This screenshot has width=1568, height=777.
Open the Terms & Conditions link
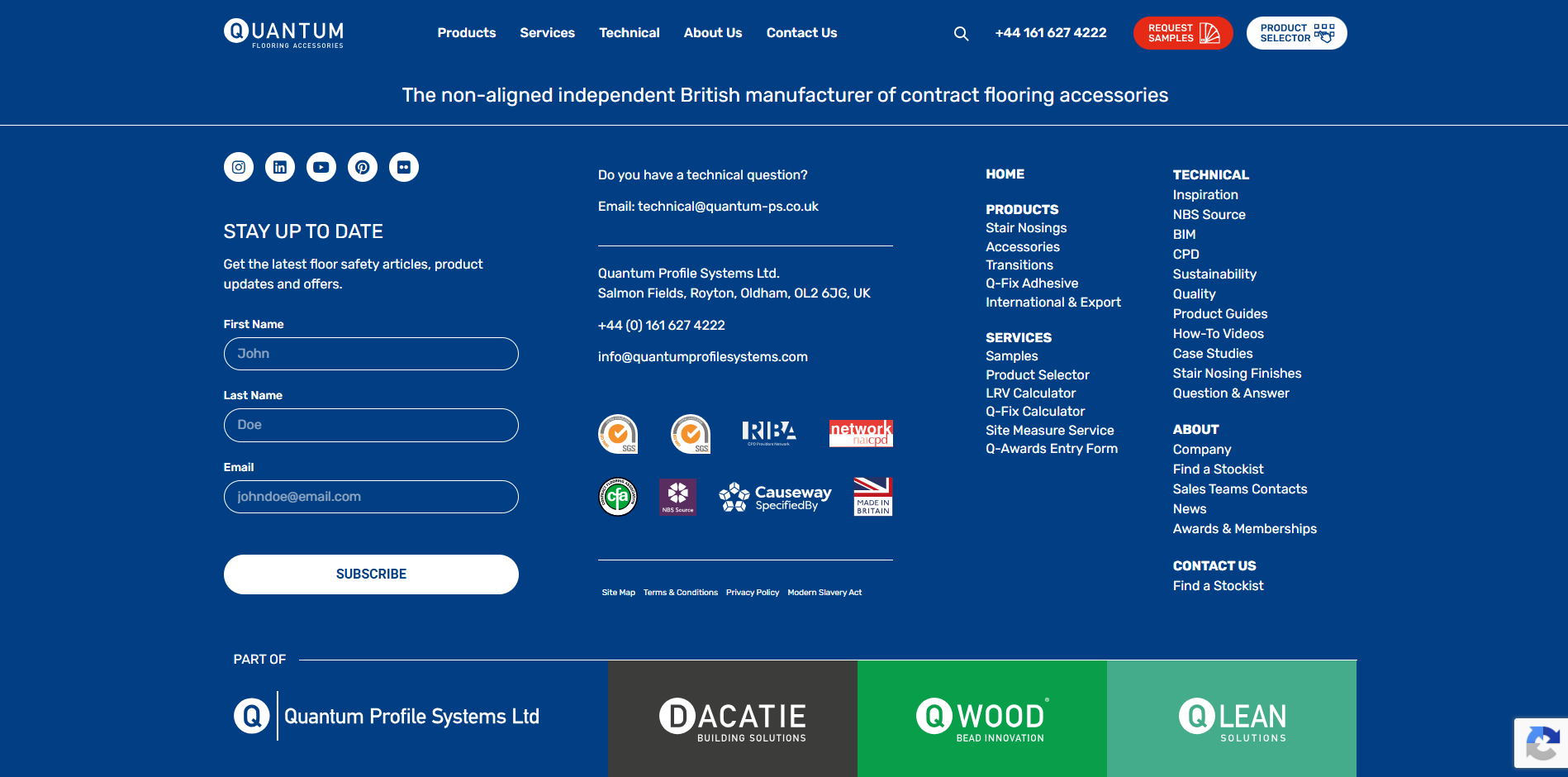pyautogui.click(x=681, y=593)
